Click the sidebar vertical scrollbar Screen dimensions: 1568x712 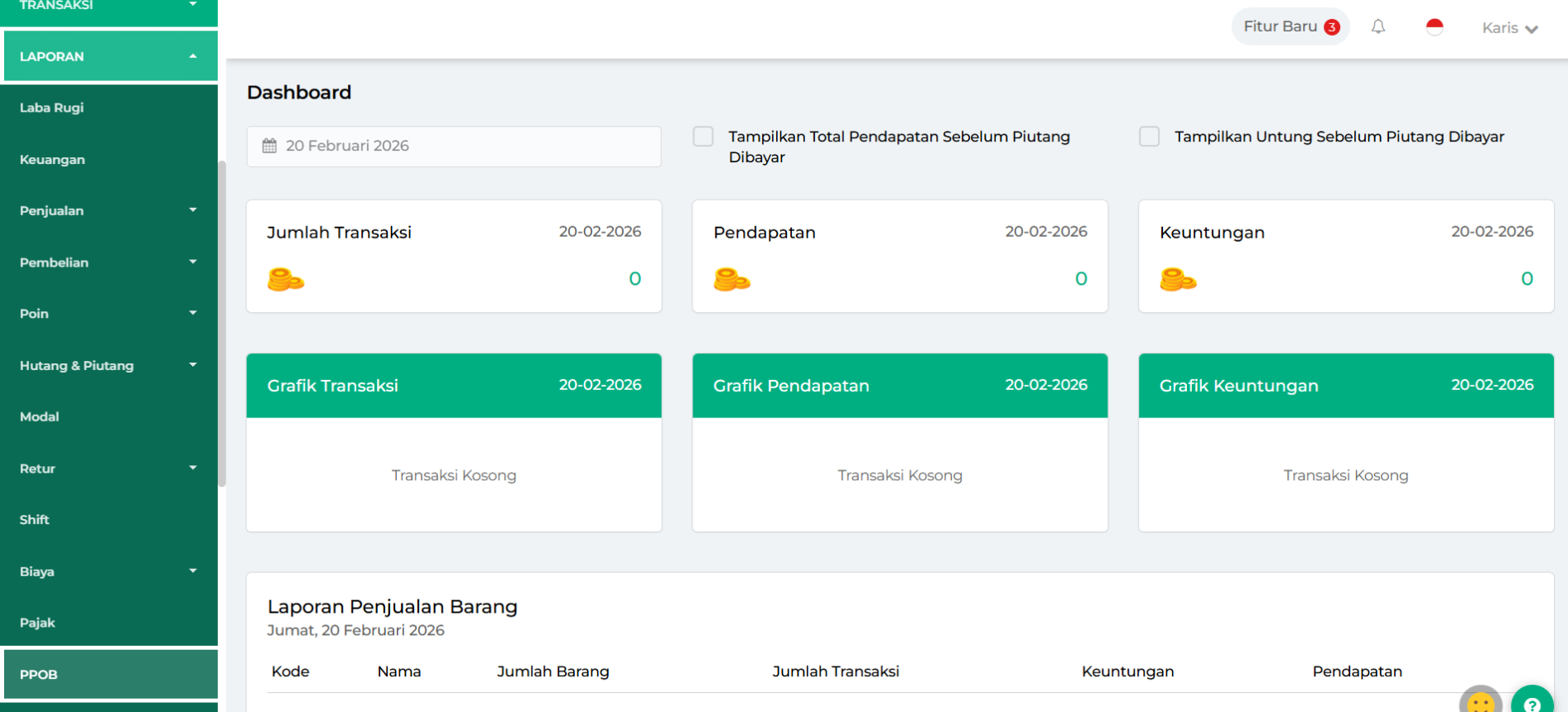tap(222, 323)
